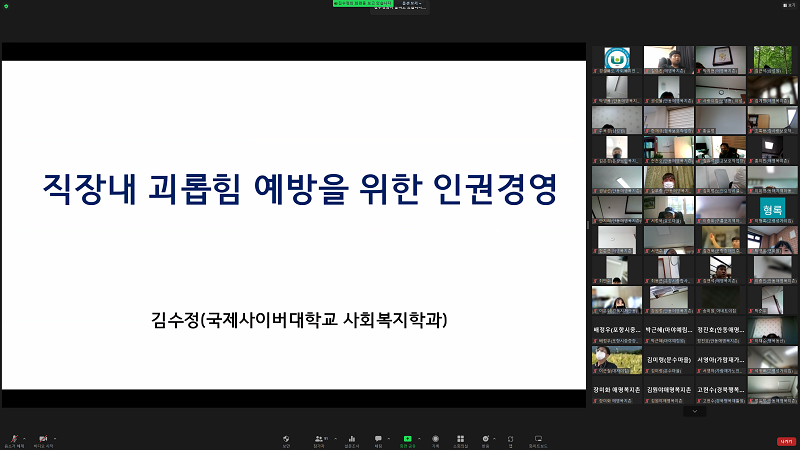The image size is (800, 450).
Task: Select the masked man in the yellow field tile
Action: coord(617,360)
